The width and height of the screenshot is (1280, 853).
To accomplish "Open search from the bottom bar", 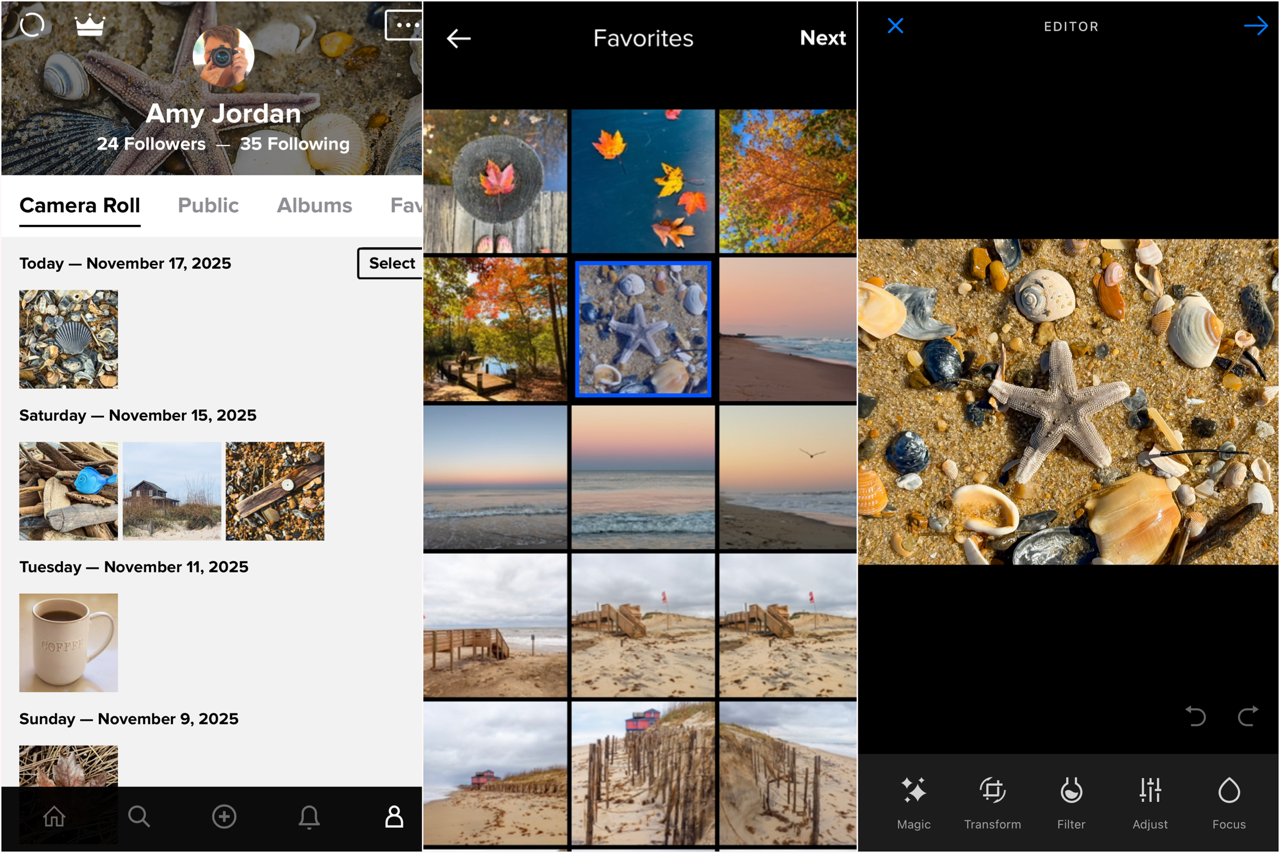I will [x=139, y=817].
